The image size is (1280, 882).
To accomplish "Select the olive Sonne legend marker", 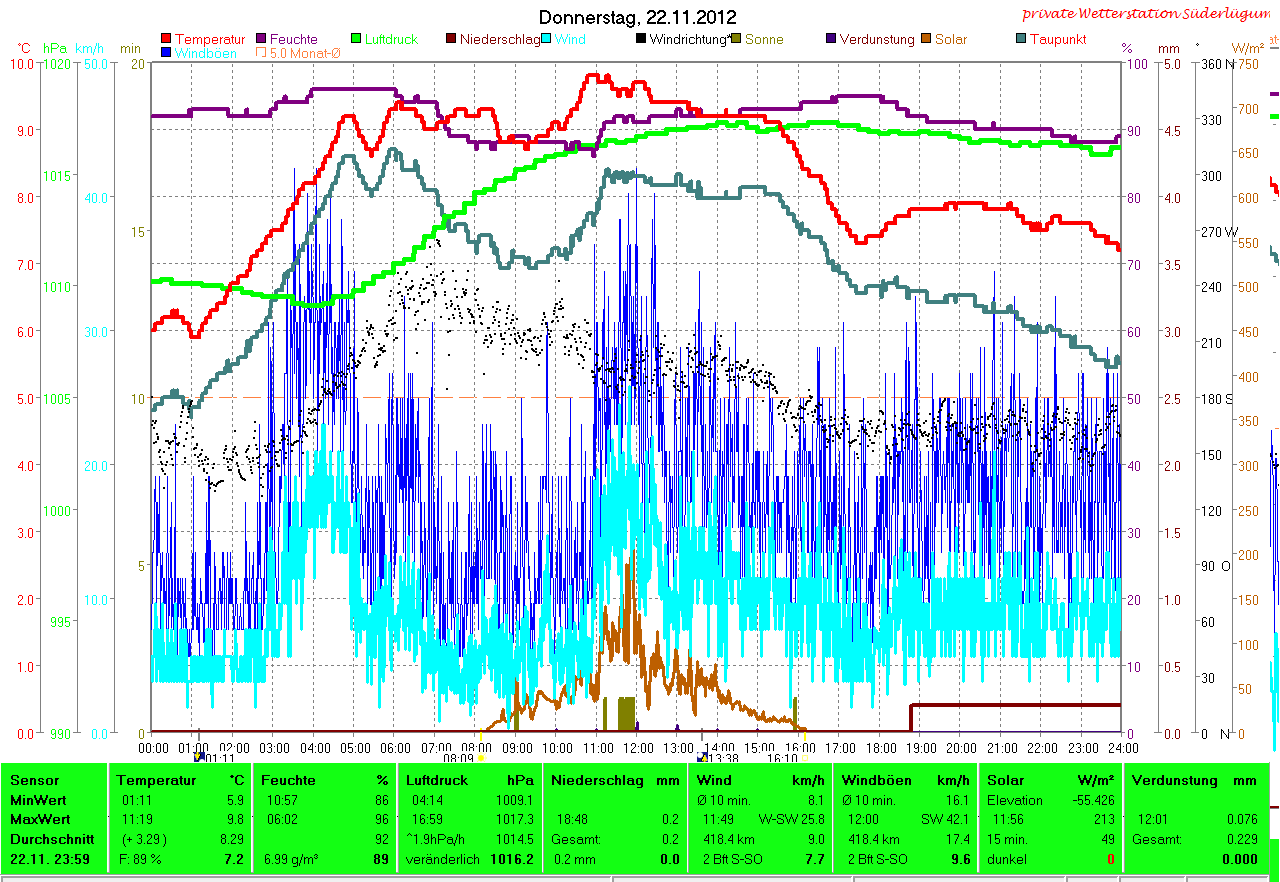I will pos(736,39).
